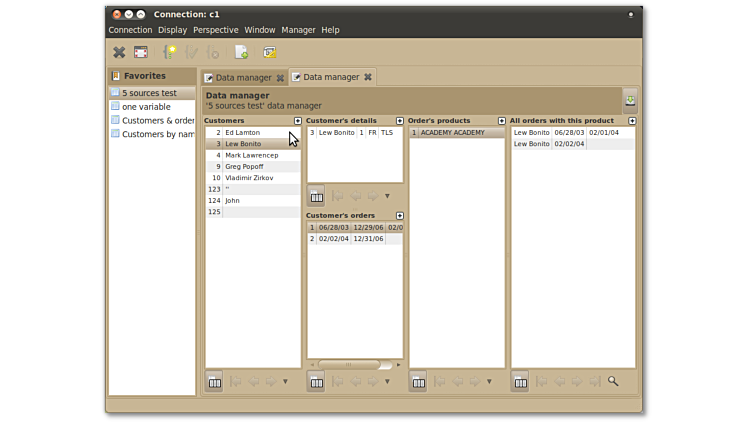This screenshot has height=423, width=752.
Task: Switch to the first Data manager tab
Action: coord(239,77)
